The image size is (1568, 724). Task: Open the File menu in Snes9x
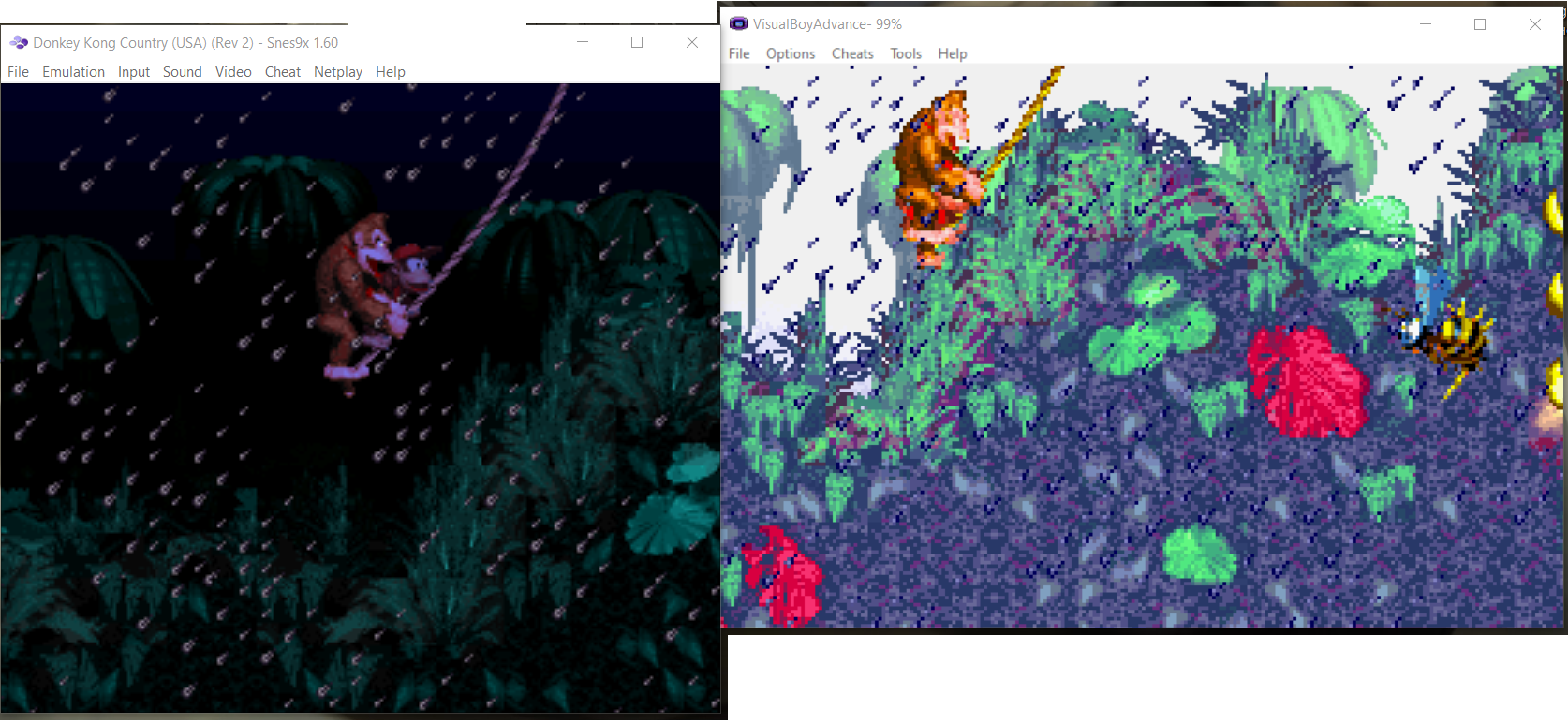[x=18, y=72]
